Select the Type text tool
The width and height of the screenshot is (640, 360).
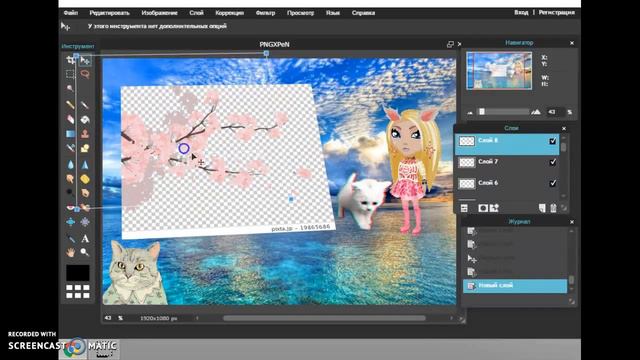pos(85,238)
